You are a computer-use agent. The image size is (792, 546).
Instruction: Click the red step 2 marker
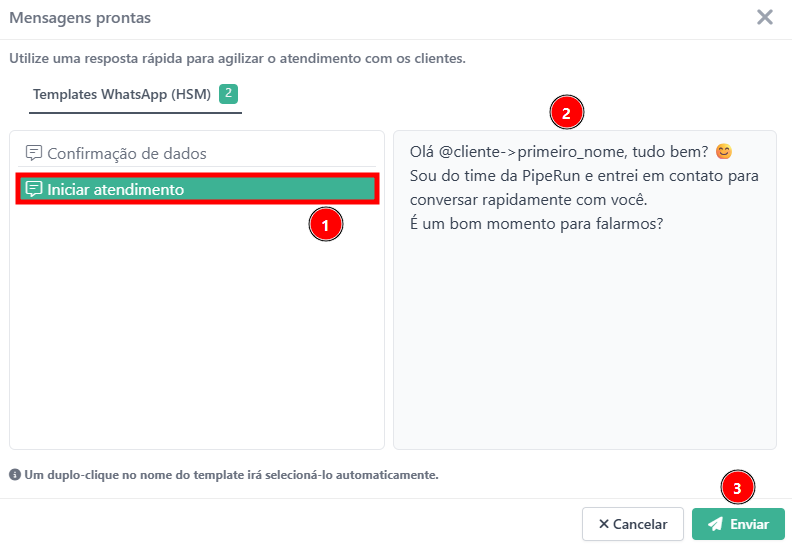click(566, 113)
